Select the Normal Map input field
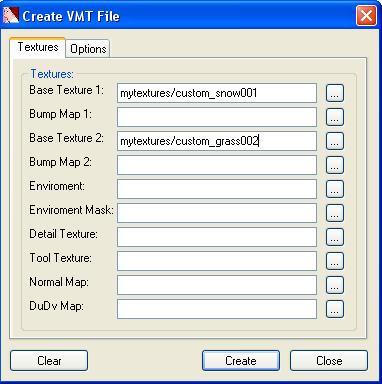This screenshot has height=384, width=382. click(217, 285)
